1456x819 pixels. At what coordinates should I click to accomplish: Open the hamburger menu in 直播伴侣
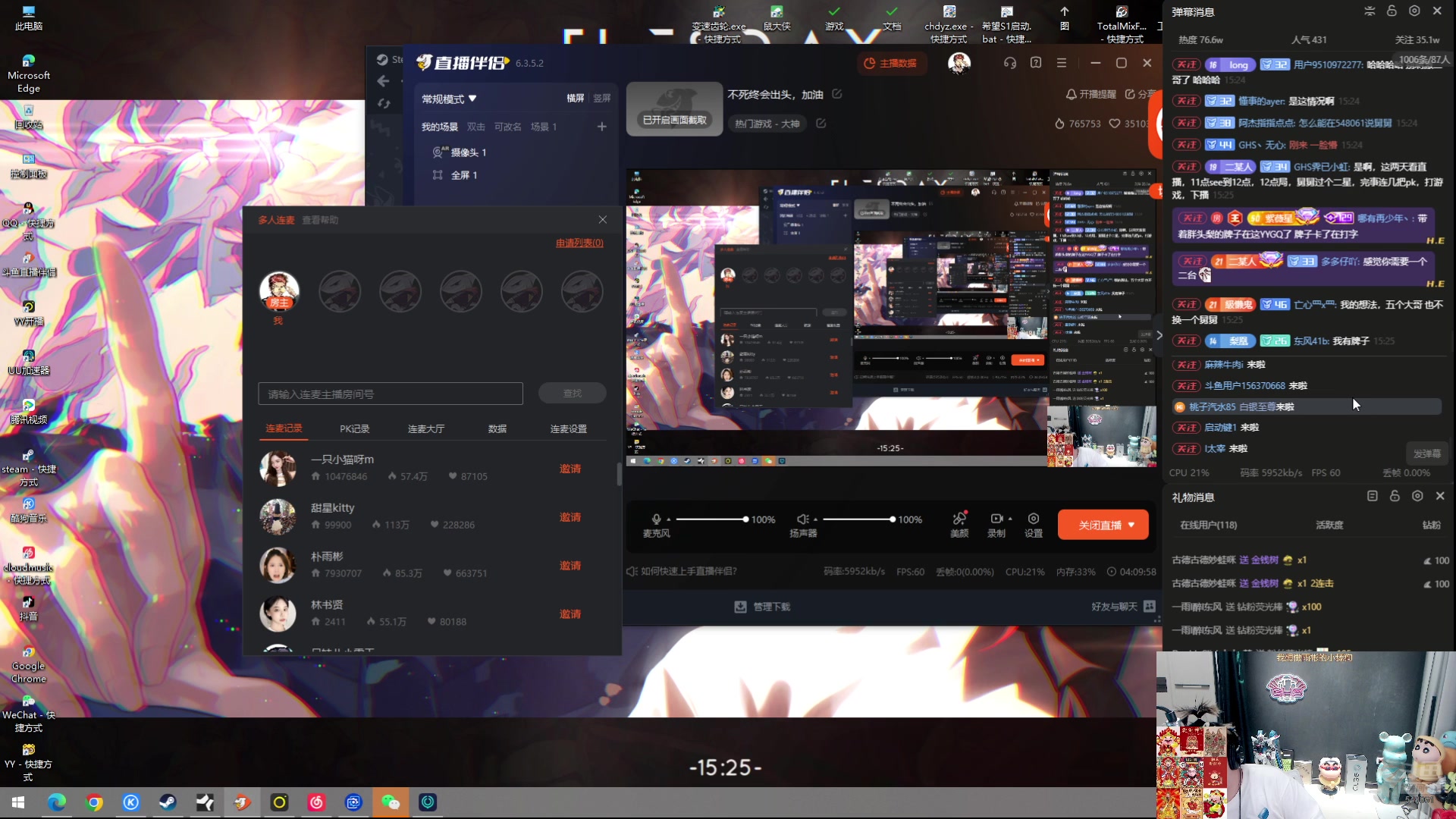[1062, 63]
